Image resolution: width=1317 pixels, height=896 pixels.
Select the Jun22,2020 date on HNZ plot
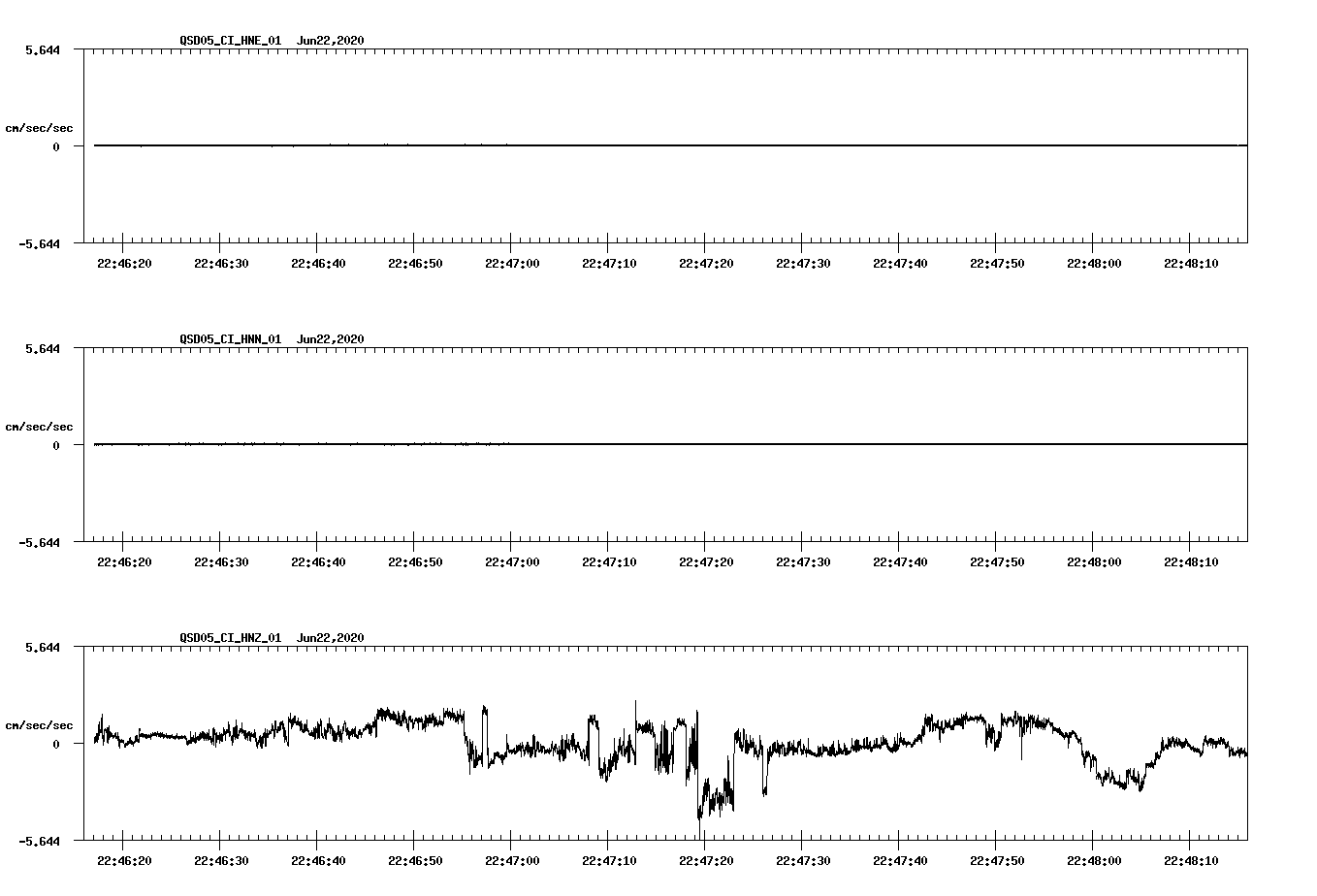point(331,638)
